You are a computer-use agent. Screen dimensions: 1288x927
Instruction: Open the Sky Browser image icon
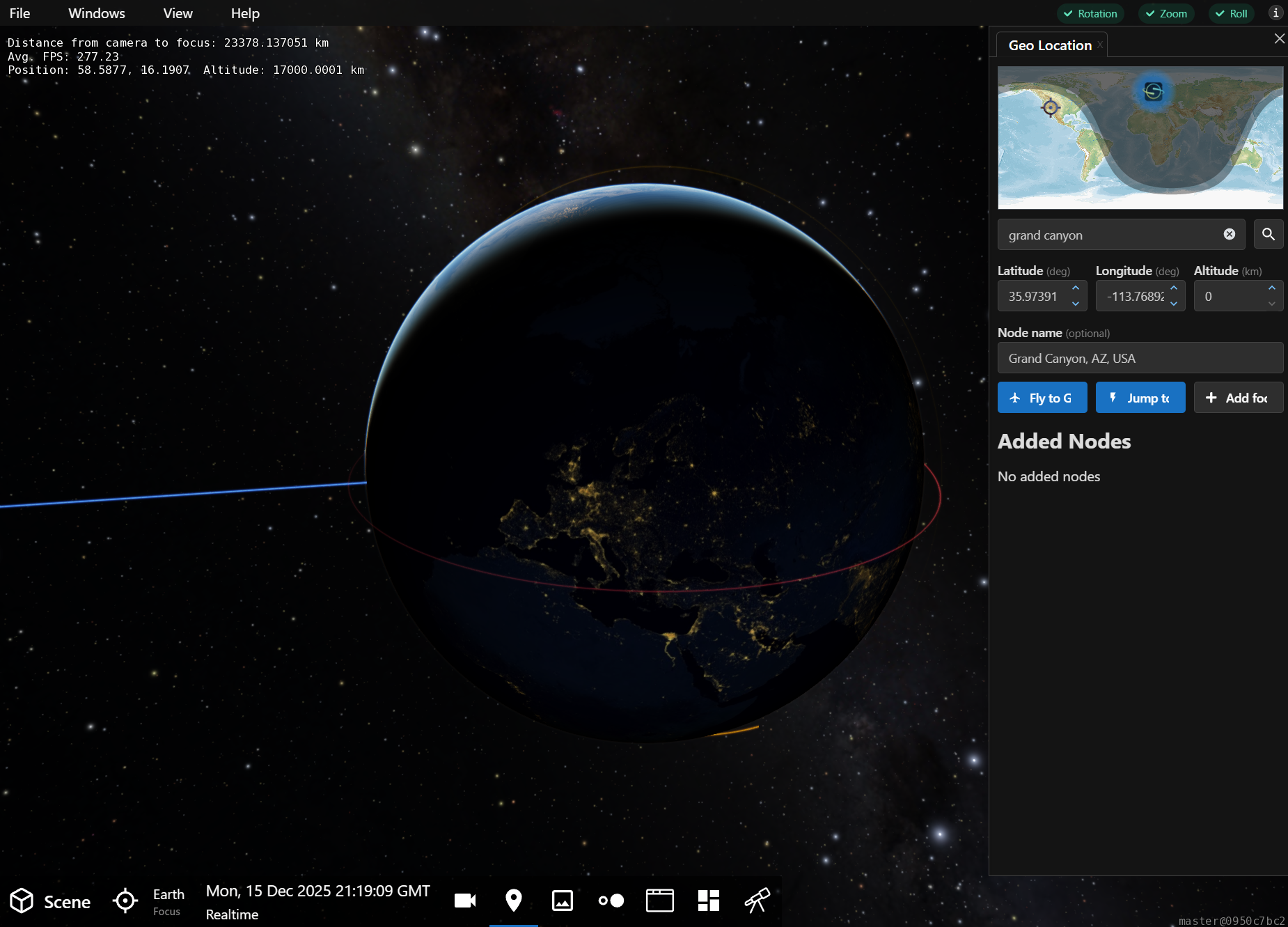click(x=563, y=901)
